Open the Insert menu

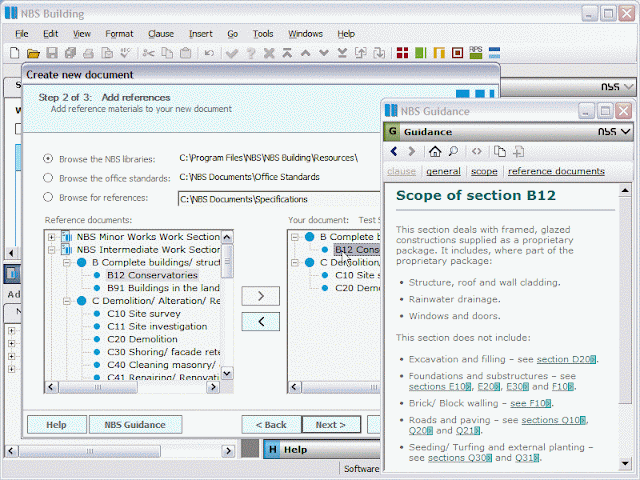(200, 34)
